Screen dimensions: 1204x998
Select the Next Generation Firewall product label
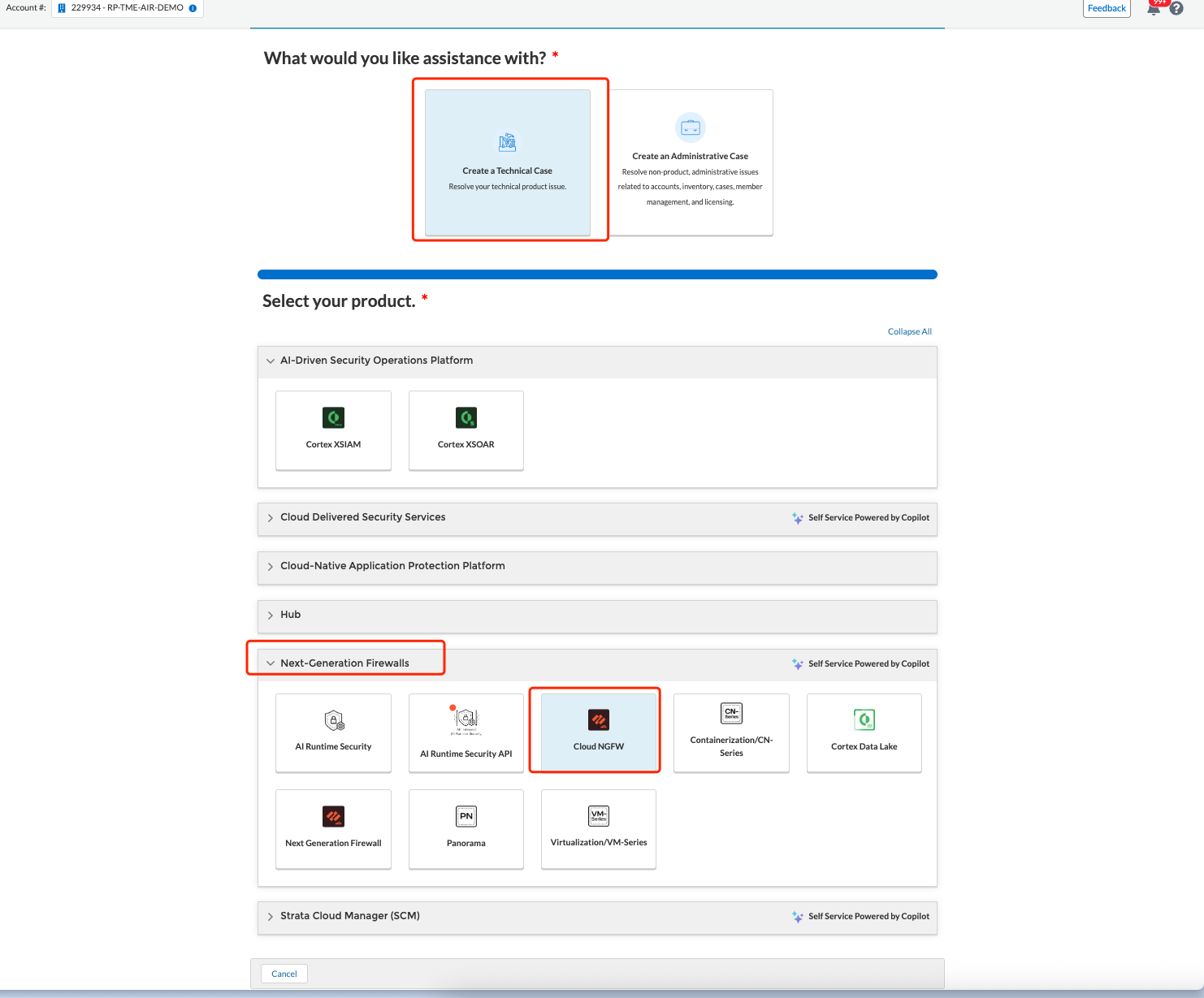(x=333, y=843)
